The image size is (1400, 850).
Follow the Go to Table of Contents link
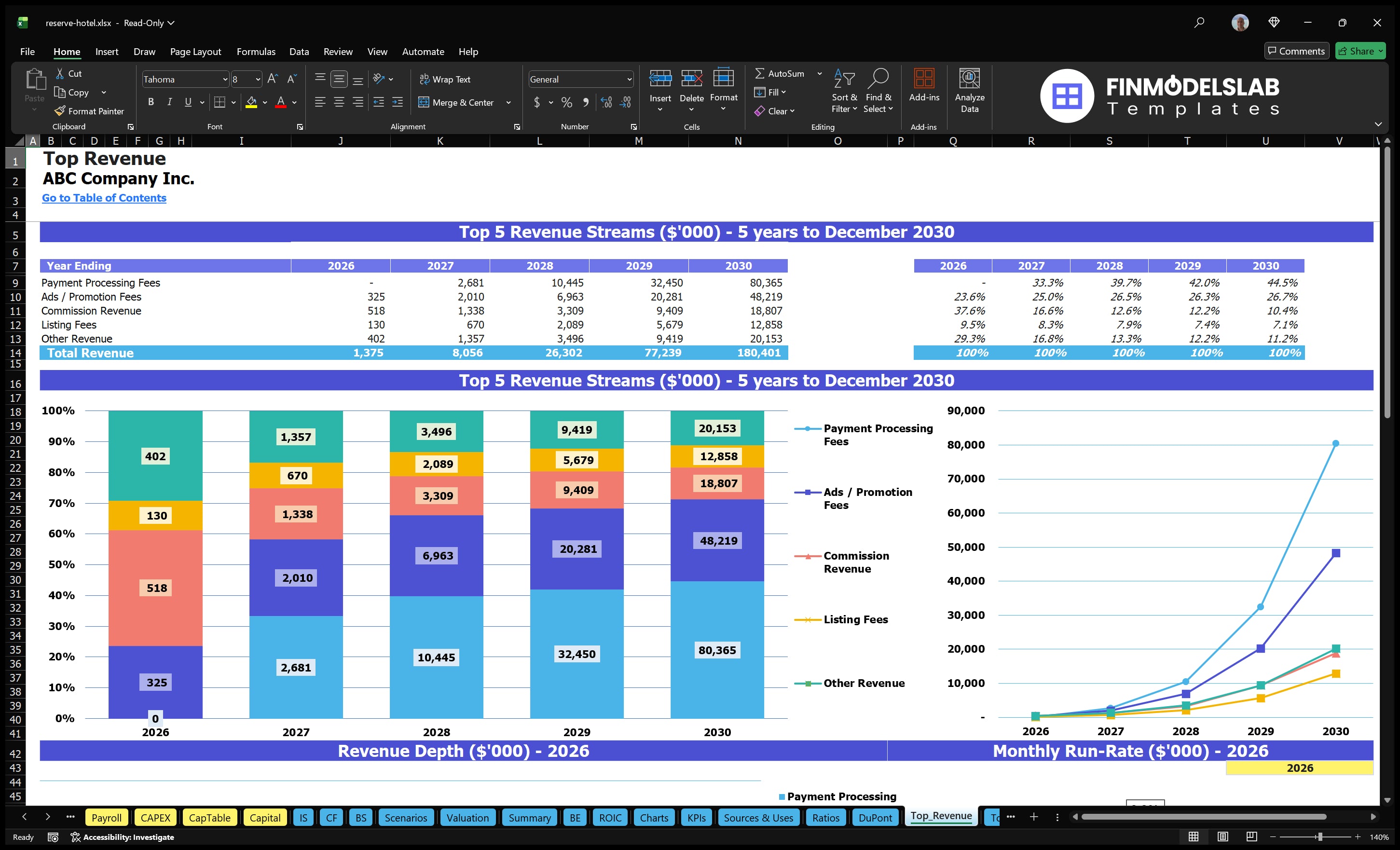(x=104, y=198)
